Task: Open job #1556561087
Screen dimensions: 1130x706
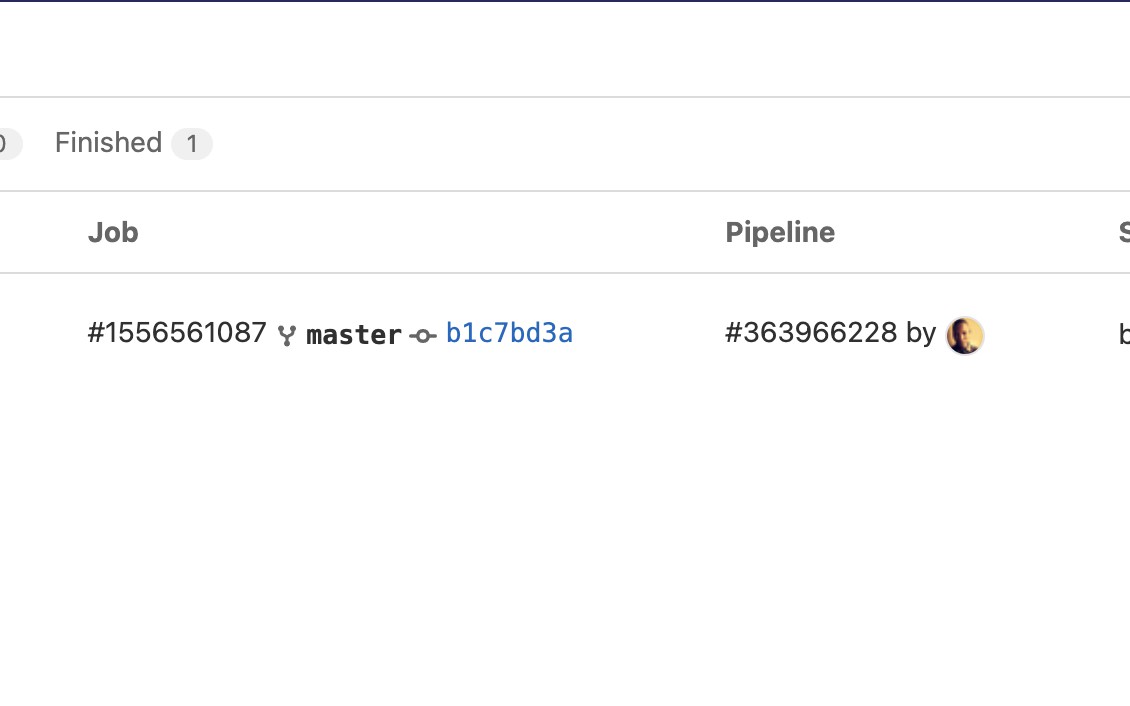Action: (x=177, y=333)
